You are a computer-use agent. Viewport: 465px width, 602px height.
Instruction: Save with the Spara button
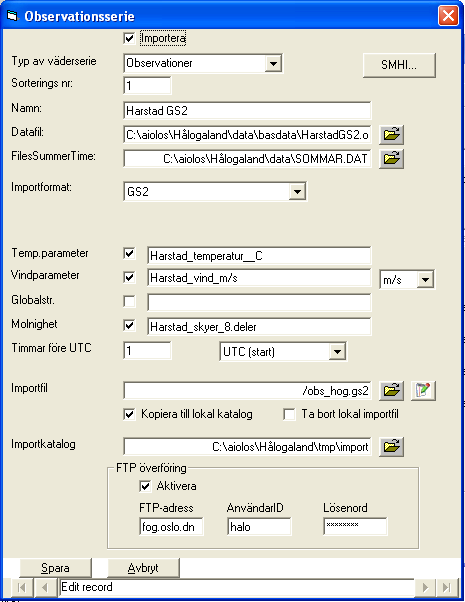click(x=56, y=568)
